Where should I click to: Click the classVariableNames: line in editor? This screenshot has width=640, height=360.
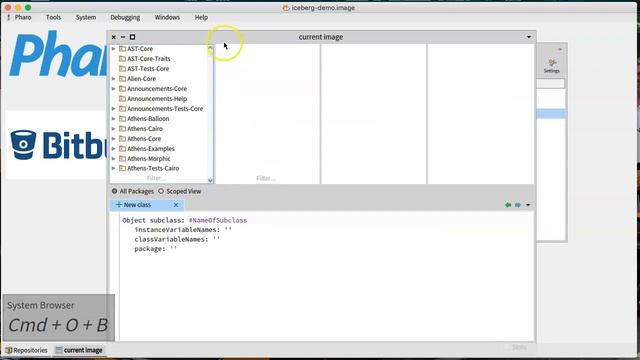pyautogui.click(x=177, y=239)
